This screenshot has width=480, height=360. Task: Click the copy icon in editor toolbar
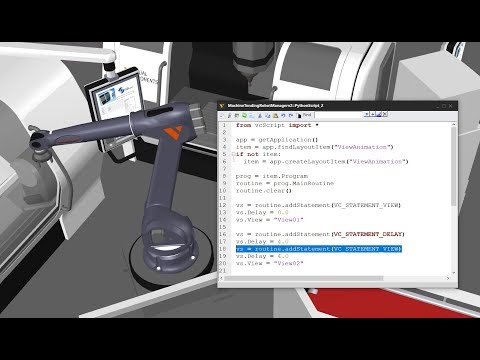click(267, 116)
